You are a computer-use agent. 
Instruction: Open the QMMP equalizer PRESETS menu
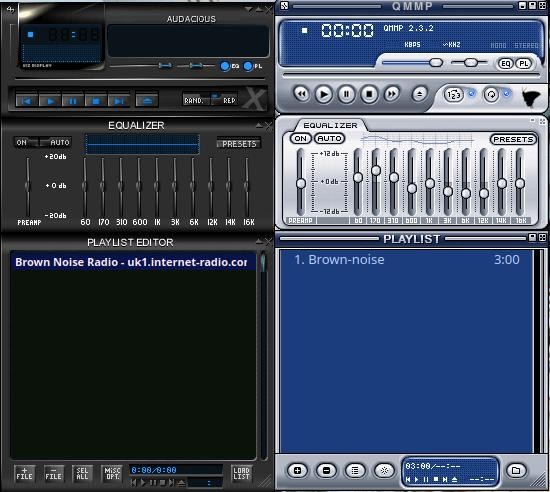pos(513,140)
